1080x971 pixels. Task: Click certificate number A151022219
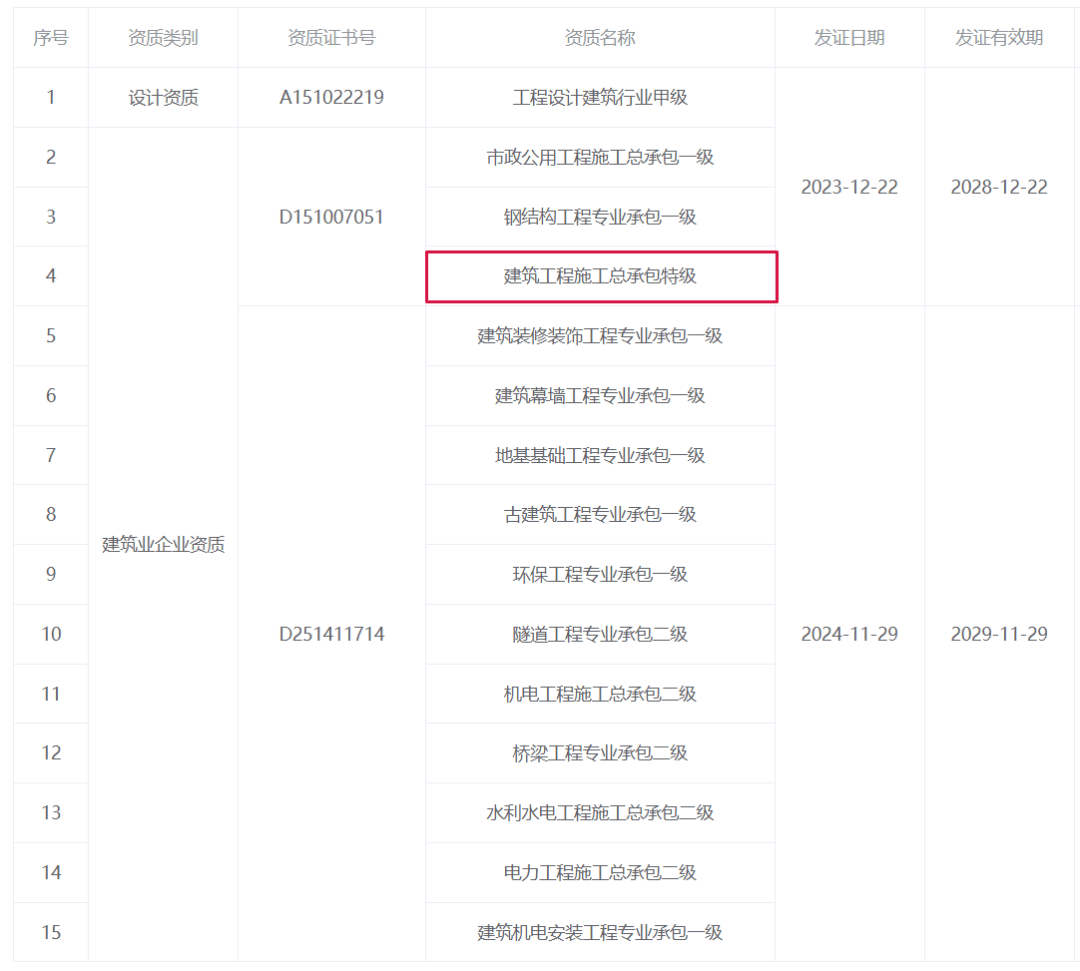click(x=331, y=98)
